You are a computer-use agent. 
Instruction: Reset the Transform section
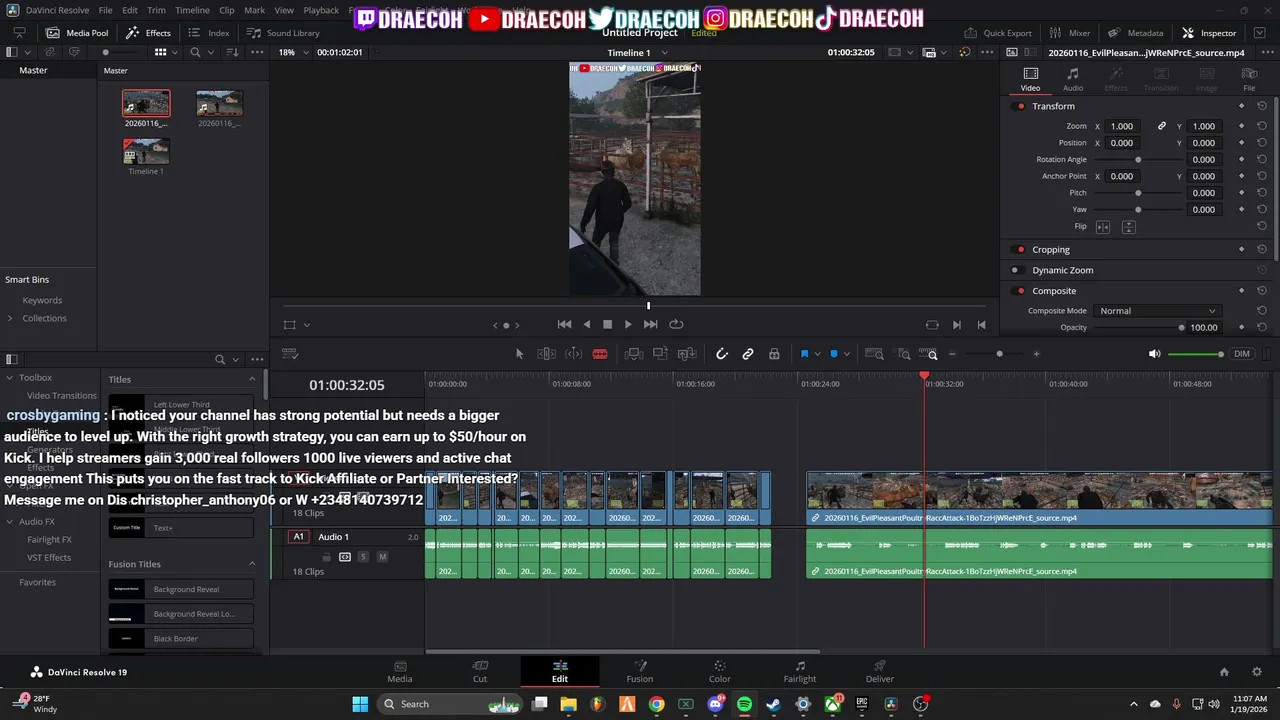[x=1262, y=106]
